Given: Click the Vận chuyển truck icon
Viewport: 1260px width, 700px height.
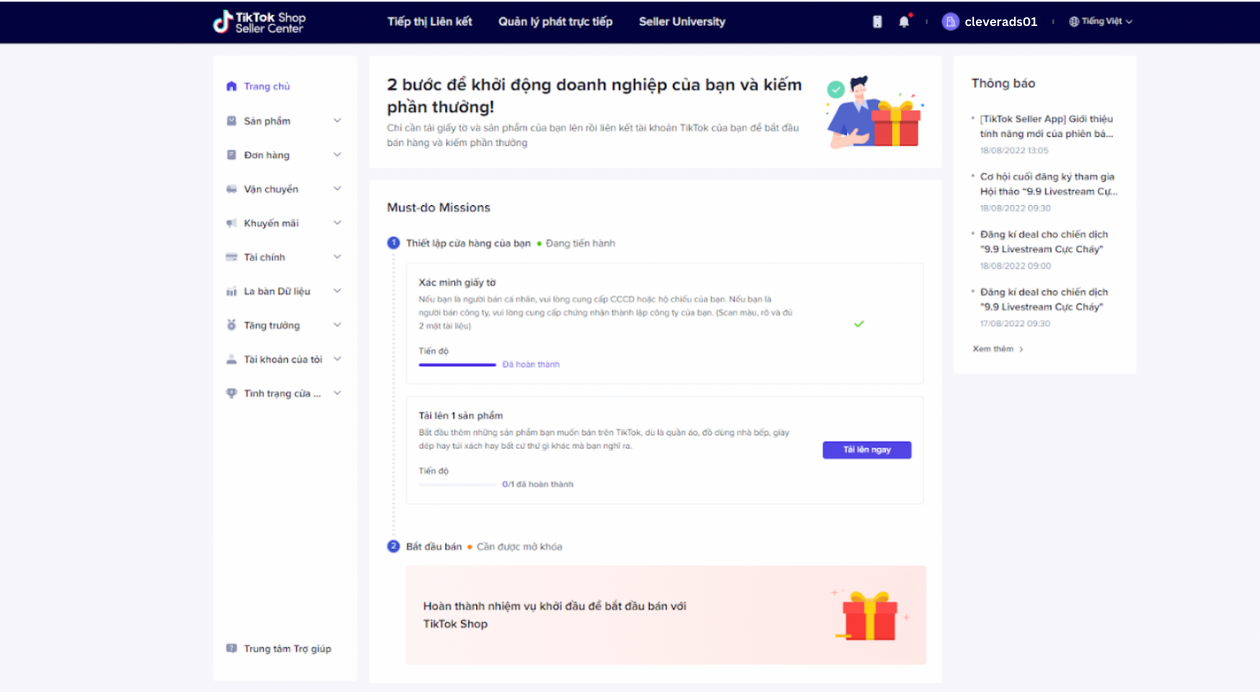Looking at the screenshot, I should pos(232,189).
